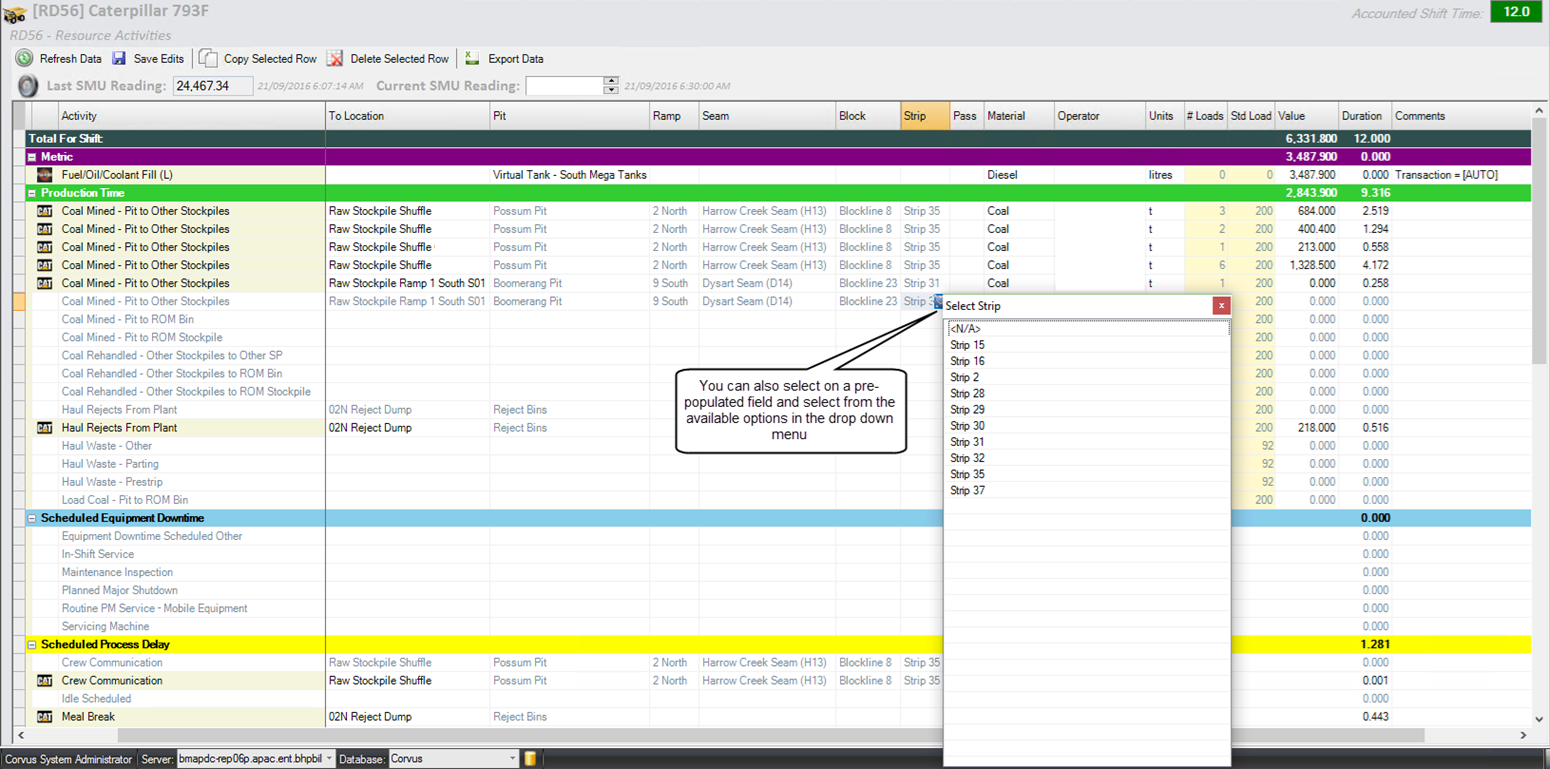
Task: Export data via the Excel icon button
Action: [504, 59]
